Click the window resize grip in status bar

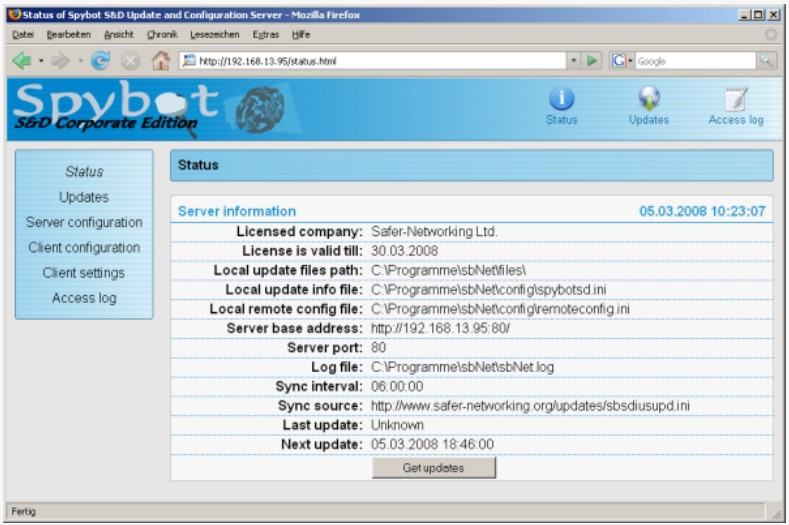tap(777, 513)
